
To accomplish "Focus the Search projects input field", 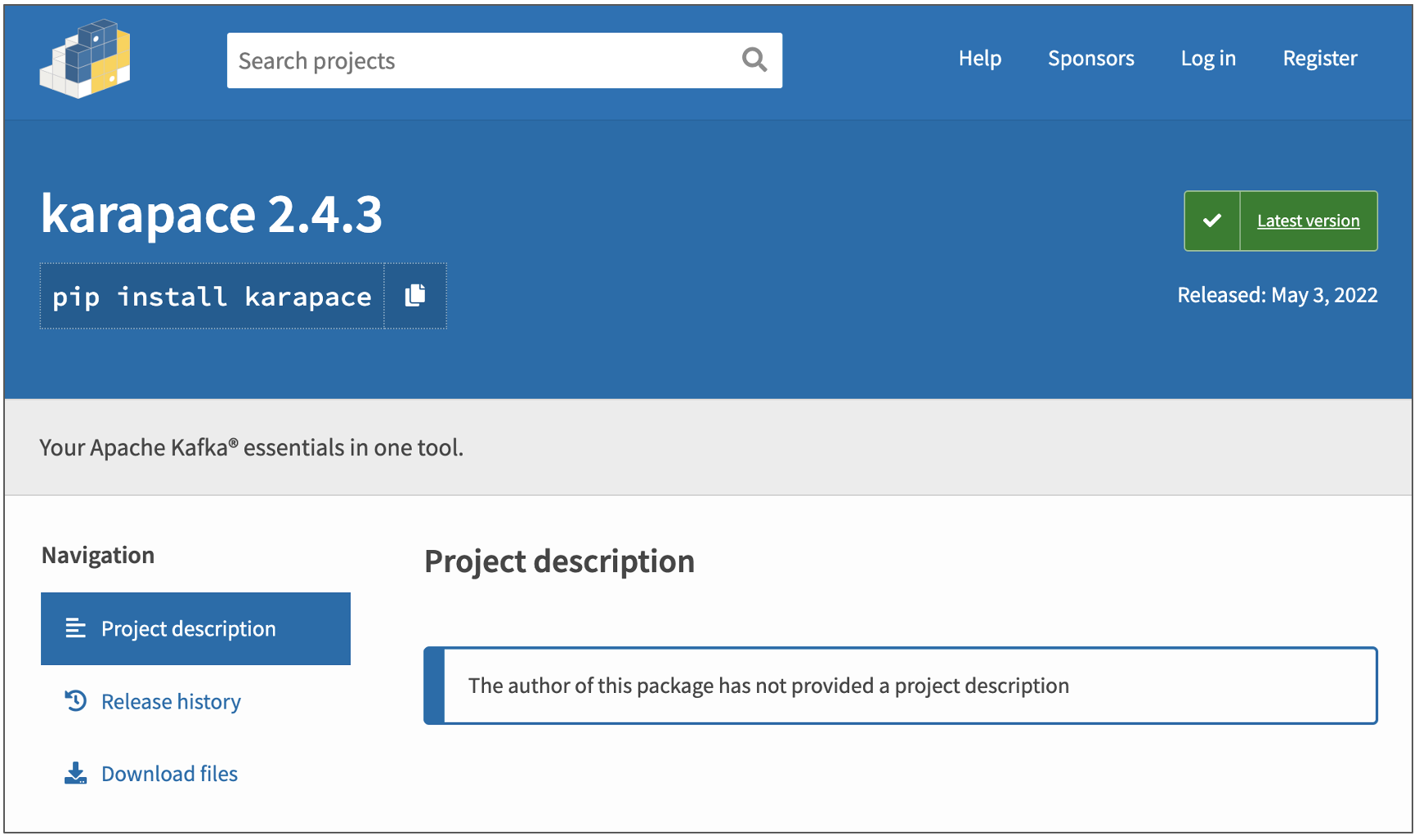I will pyautogui.click(x=482, y=60).
